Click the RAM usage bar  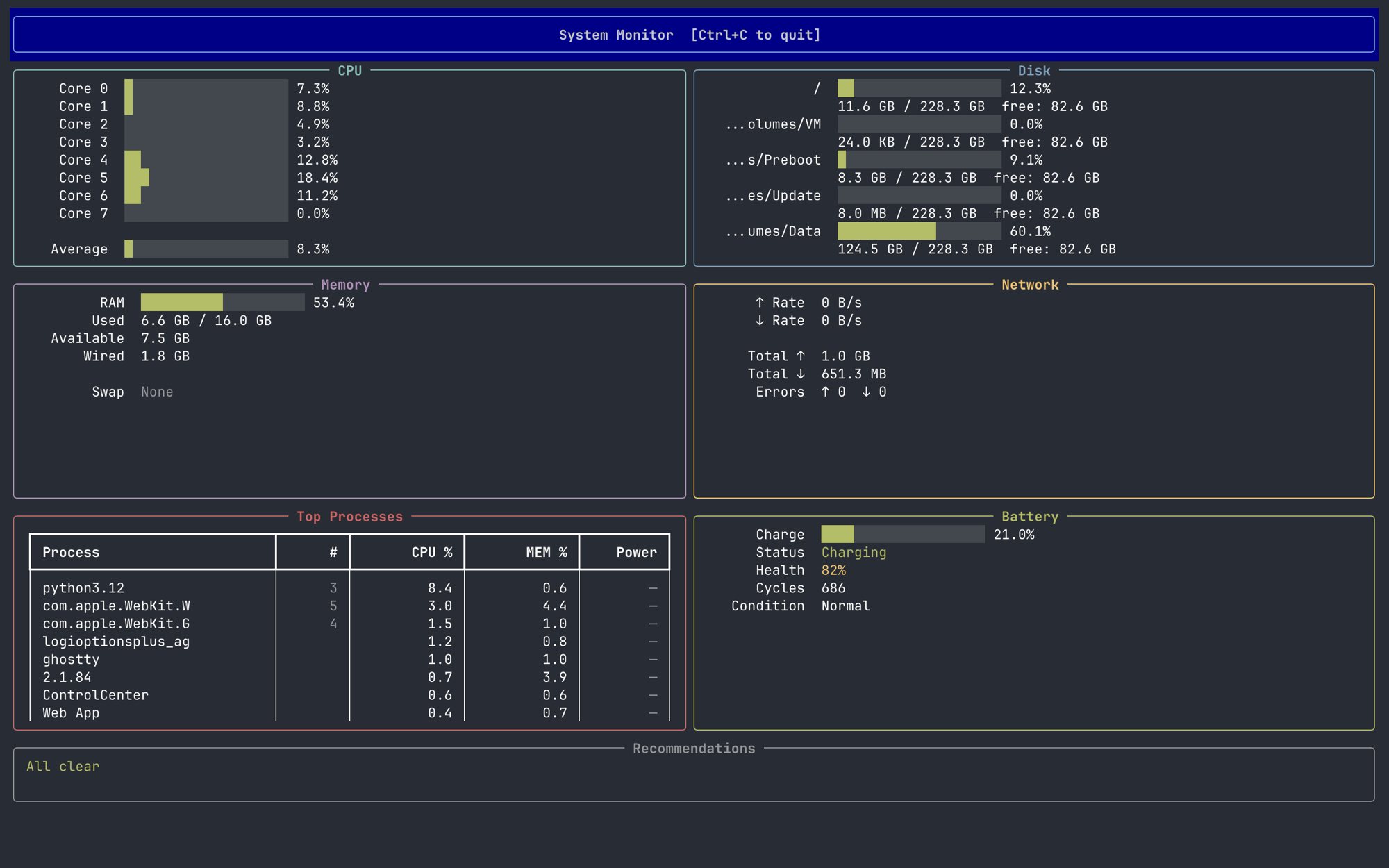tap(222, 302)
